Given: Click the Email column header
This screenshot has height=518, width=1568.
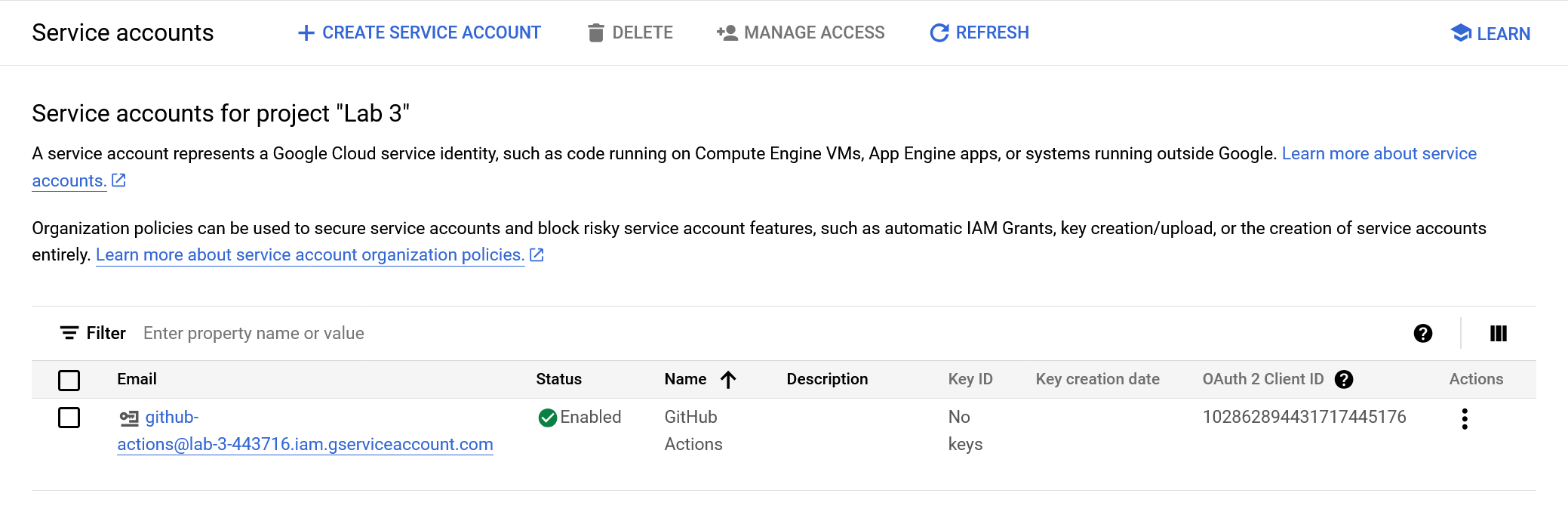Looking at the screenshot, I should 137,379.
